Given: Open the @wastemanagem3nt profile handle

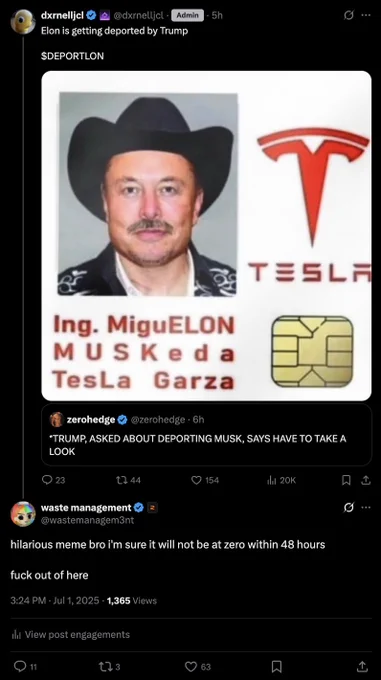Looking at the screenshot, I should [x=87, y=520].
